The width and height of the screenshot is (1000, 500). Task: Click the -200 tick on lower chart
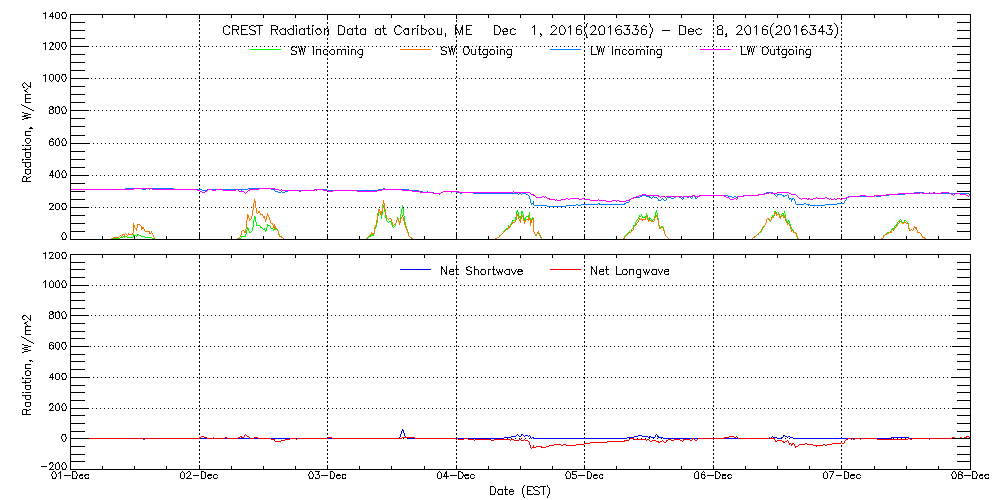tap(52, 466)
